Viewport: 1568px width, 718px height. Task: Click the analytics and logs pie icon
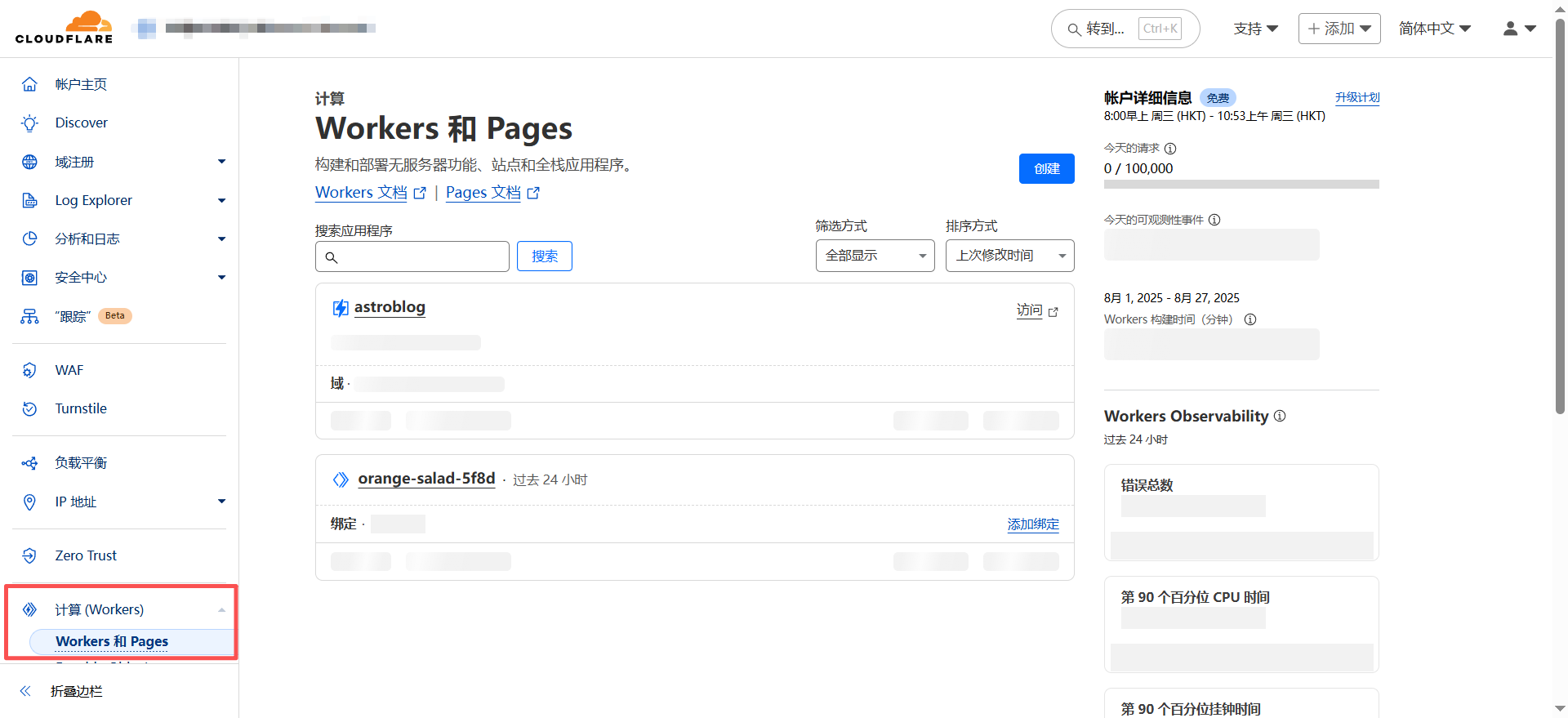[29, 239]
